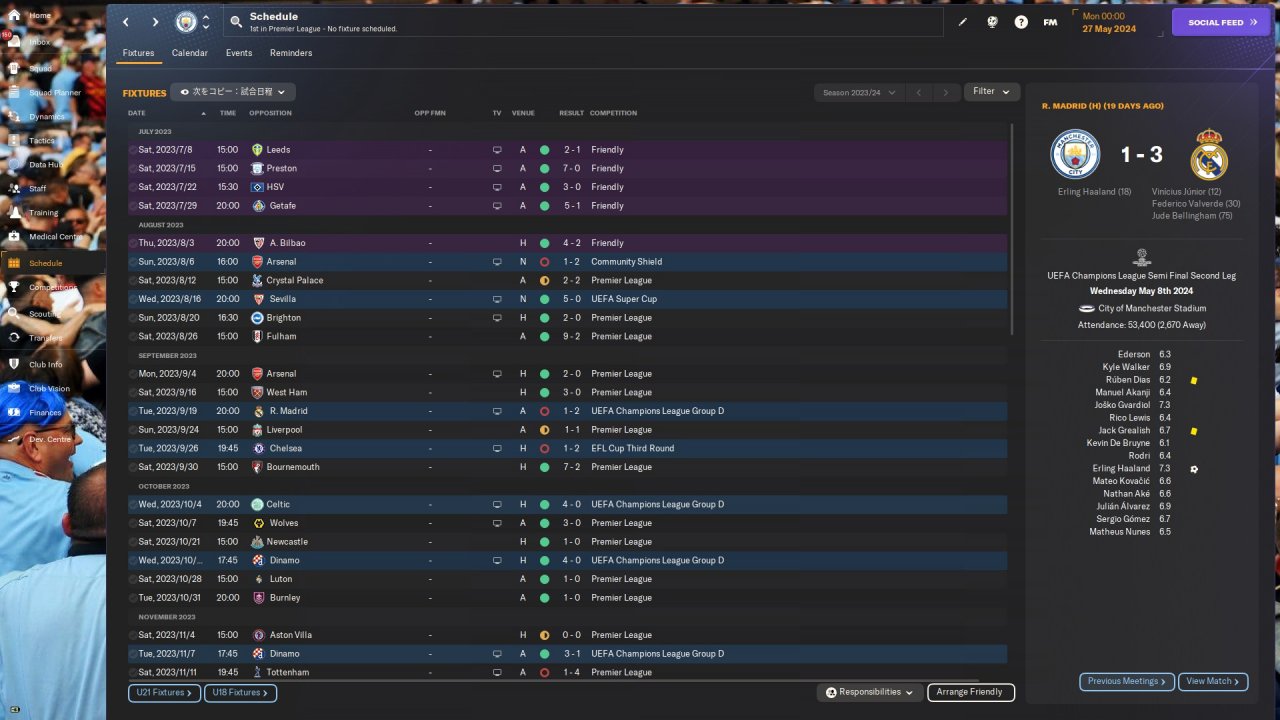Click the Manchester City club badge in header
This screenshot has height=720, width=1280.
point(186,22)
